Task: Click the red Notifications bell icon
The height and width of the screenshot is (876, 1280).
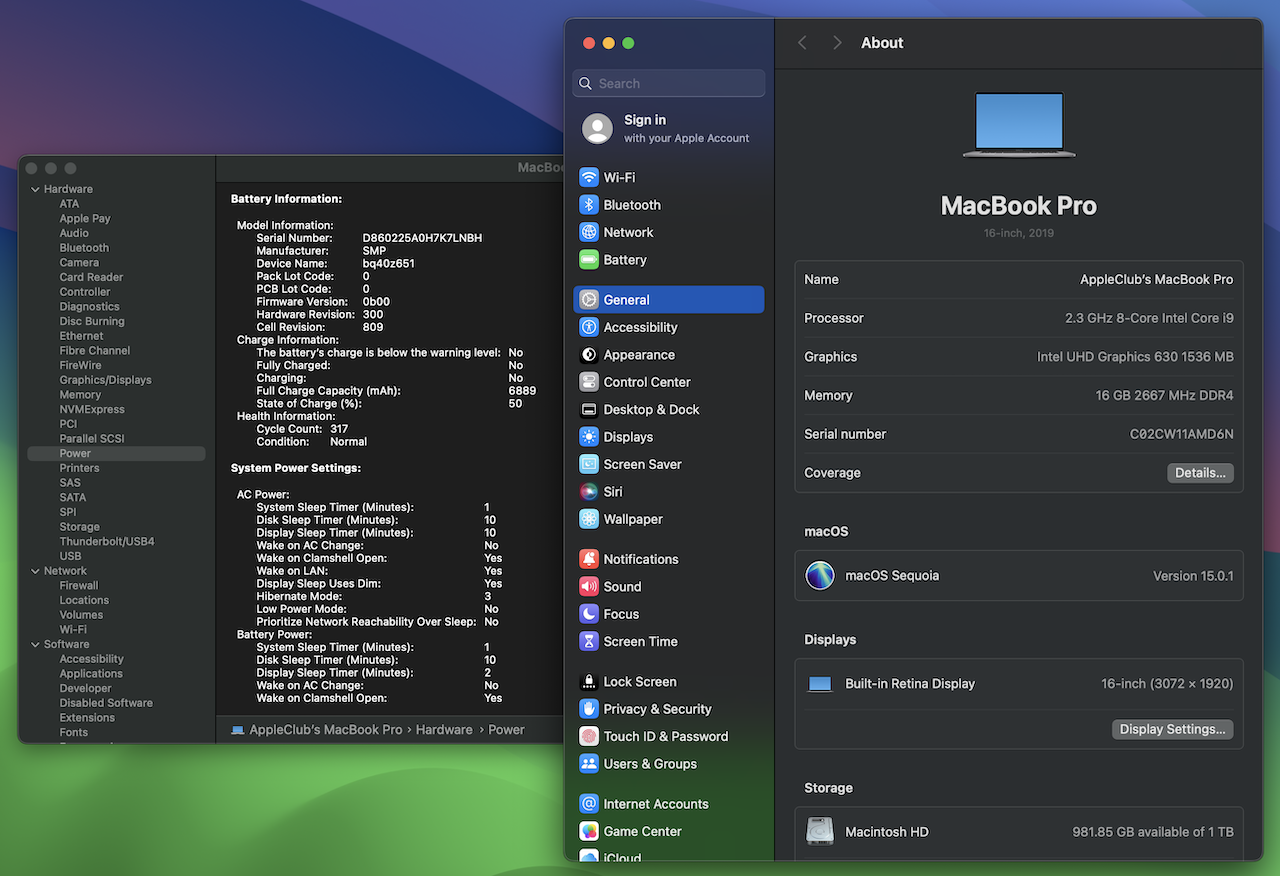Action: tap(589, 559)
